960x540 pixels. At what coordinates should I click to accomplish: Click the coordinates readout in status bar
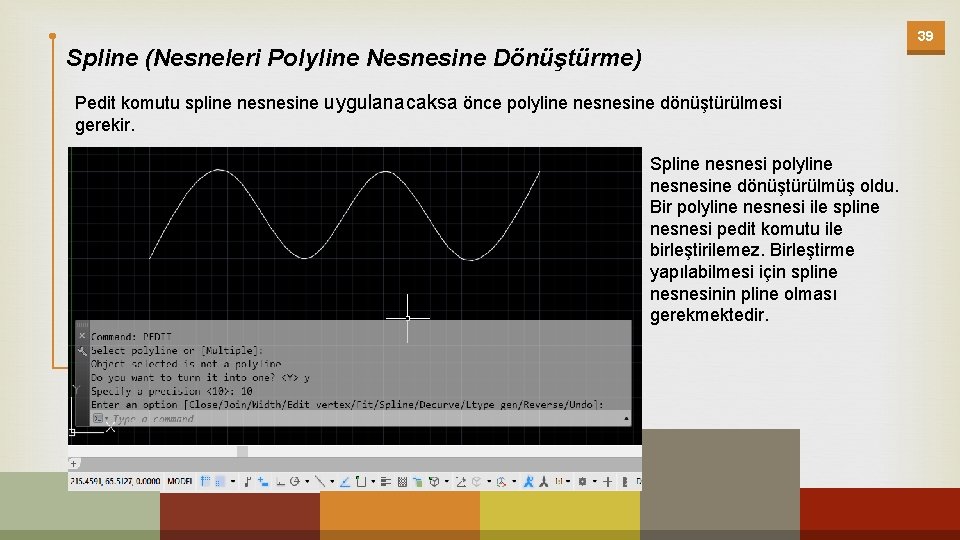pyautogui.click(x=115, y=481)
